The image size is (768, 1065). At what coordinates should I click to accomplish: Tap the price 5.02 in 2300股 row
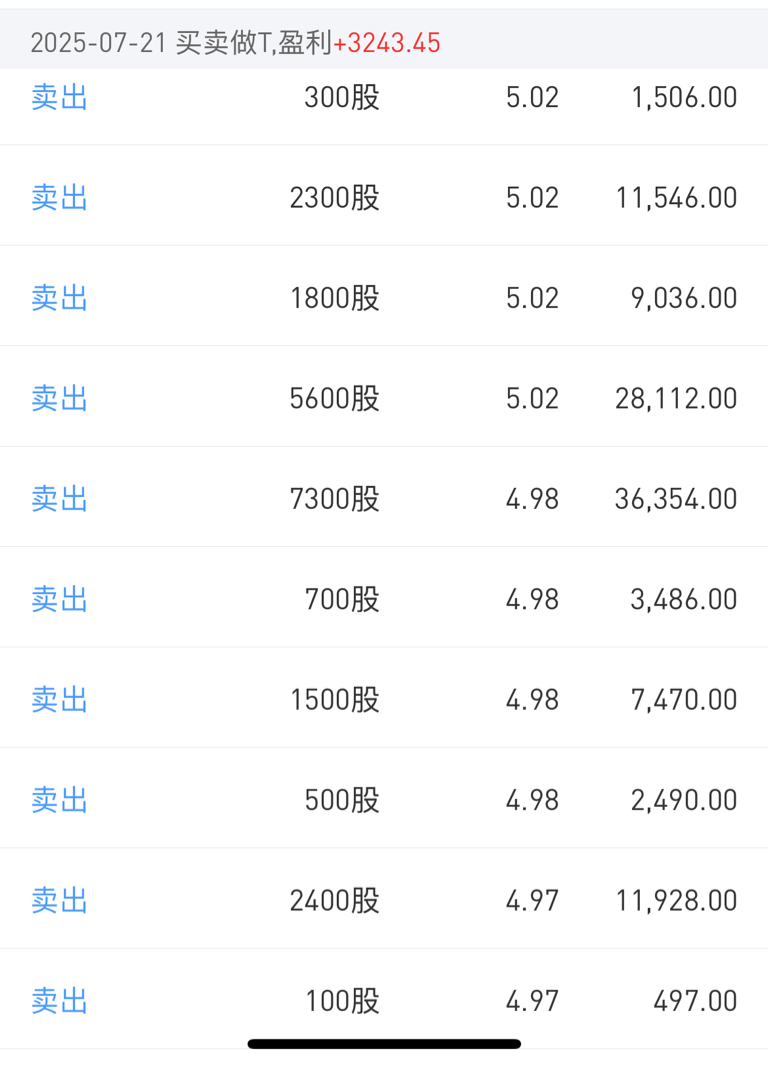click(532, 198)
